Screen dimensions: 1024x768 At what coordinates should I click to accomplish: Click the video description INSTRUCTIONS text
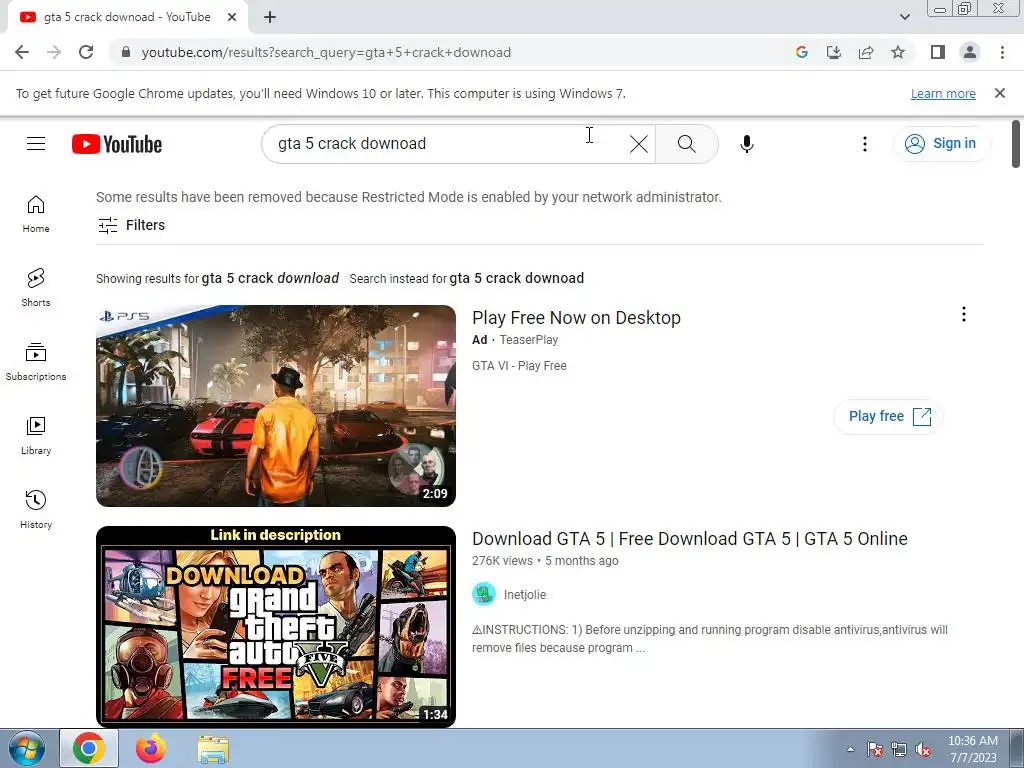click(x=710, y=639)
